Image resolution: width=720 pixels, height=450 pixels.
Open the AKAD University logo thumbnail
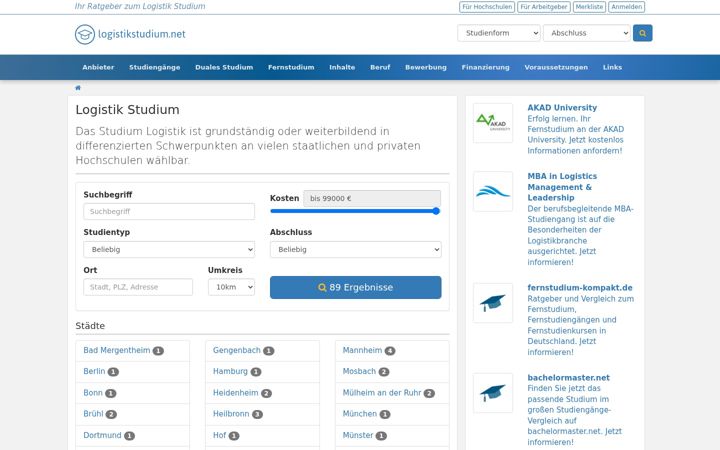(493, 123)
